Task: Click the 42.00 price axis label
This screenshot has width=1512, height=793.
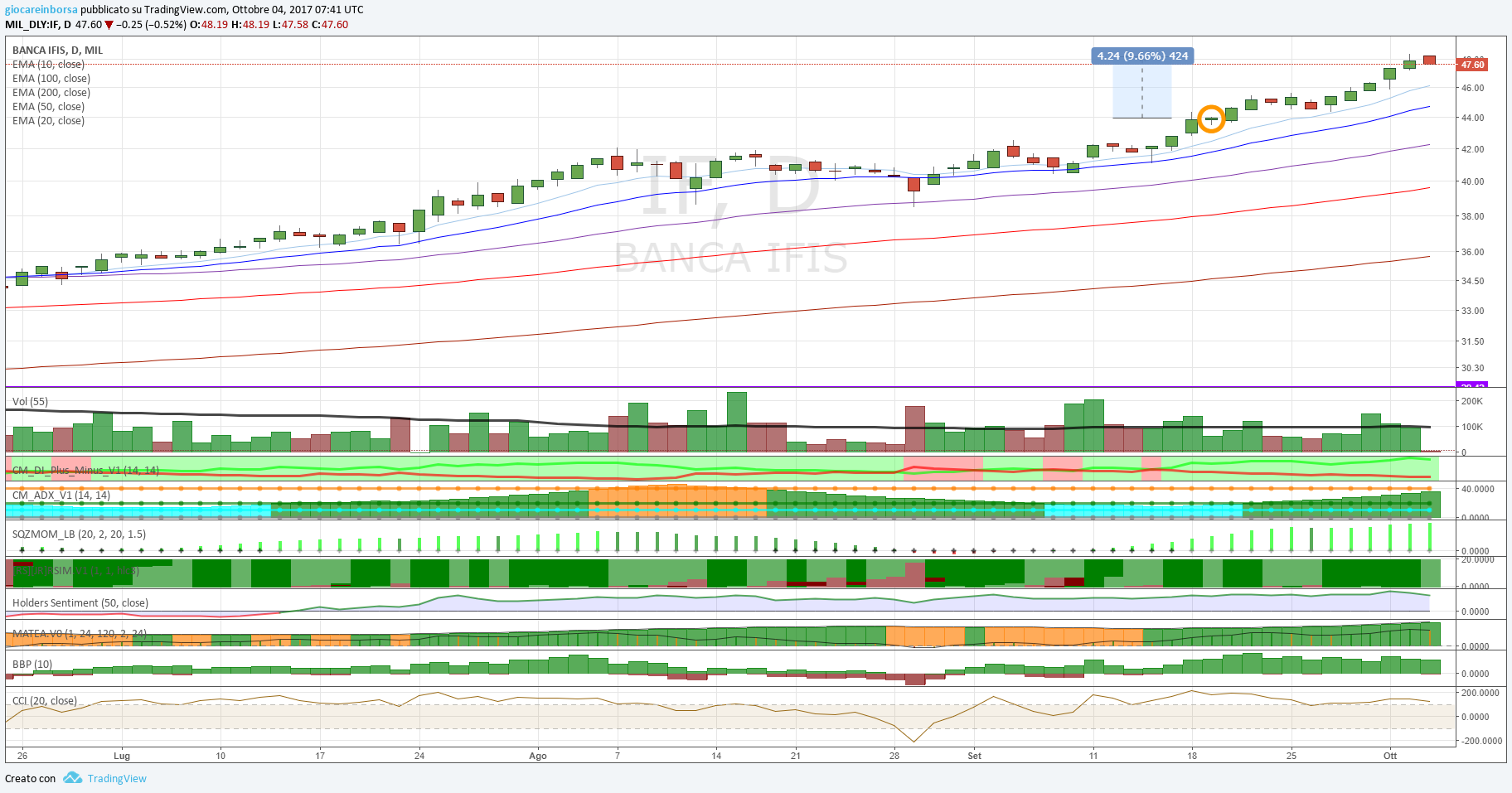Action: (x=1472, y=149)
